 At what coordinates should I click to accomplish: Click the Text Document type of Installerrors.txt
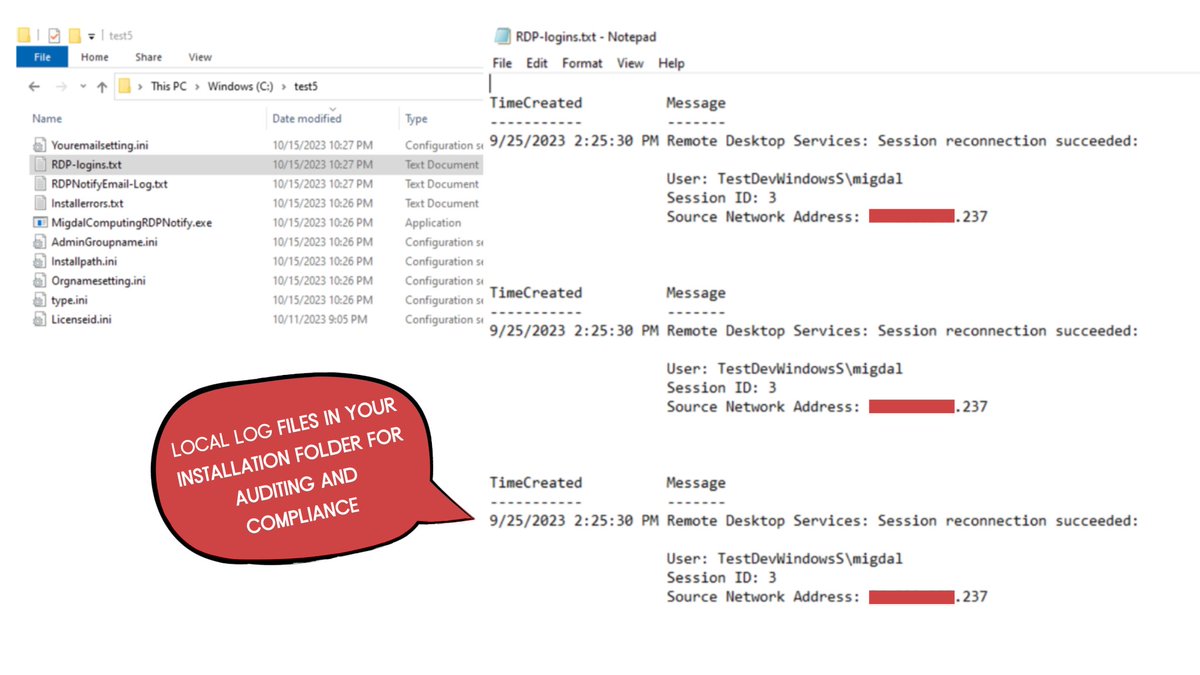click(441, 203)
